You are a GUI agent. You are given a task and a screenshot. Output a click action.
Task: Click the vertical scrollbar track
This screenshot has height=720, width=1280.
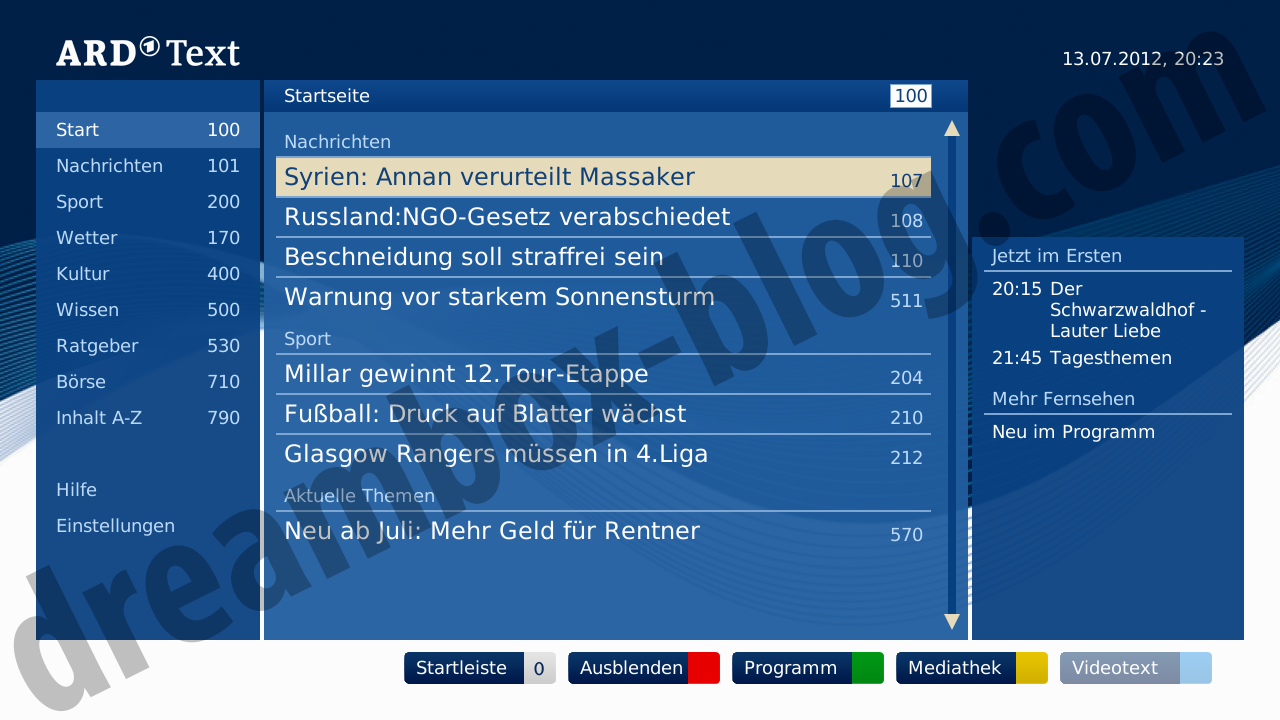coord(952,375)
